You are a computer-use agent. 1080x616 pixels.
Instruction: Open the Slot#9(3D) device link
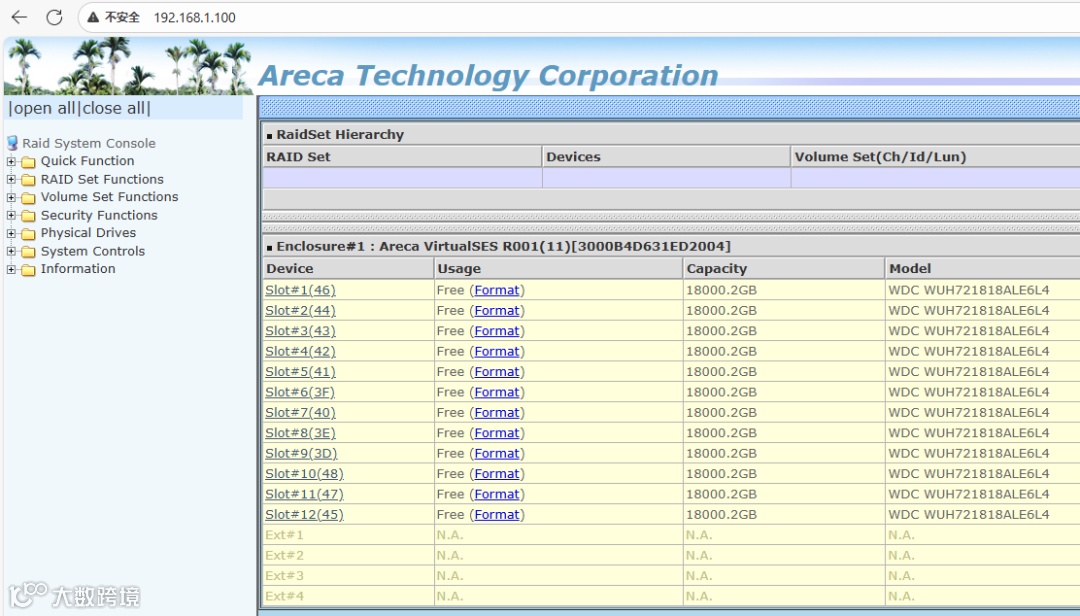coord(301,453)
